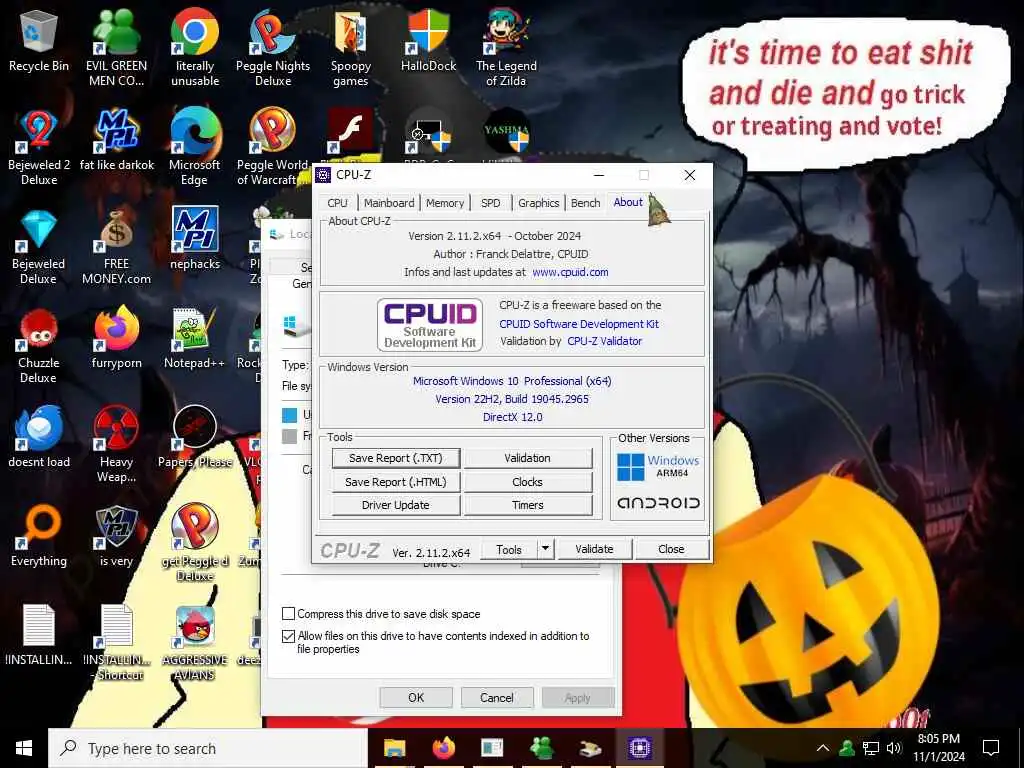Open the Windows Start menu
Viewport: 1024px width, 768px height.
(24, 748)
